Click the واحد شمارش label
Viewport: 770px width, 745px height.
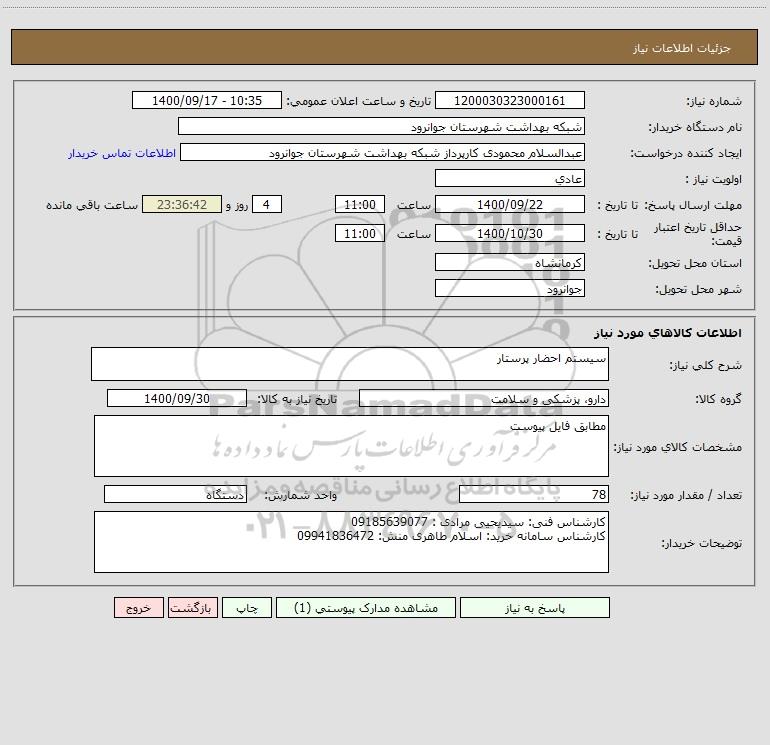click(301, 496)
